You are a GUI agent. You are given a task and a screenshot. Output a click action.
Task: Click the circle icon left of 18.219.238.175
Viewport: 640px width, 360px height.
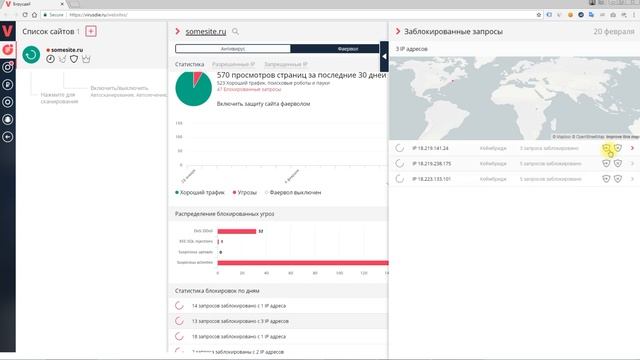pyautogui.click(x=400, y=164)
